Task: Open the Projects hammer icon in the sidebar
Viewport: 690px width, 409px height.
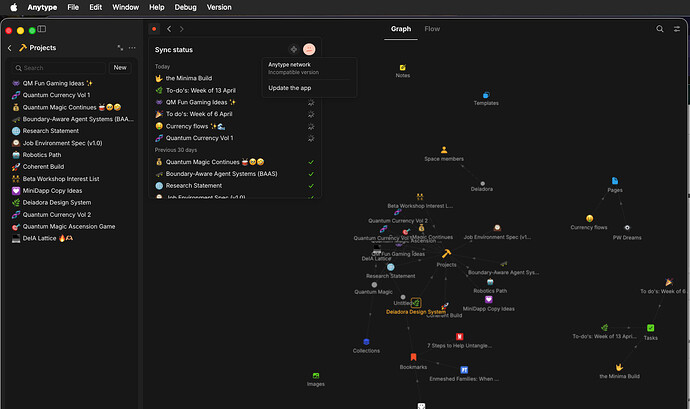Action: click(x=22, y=48)
